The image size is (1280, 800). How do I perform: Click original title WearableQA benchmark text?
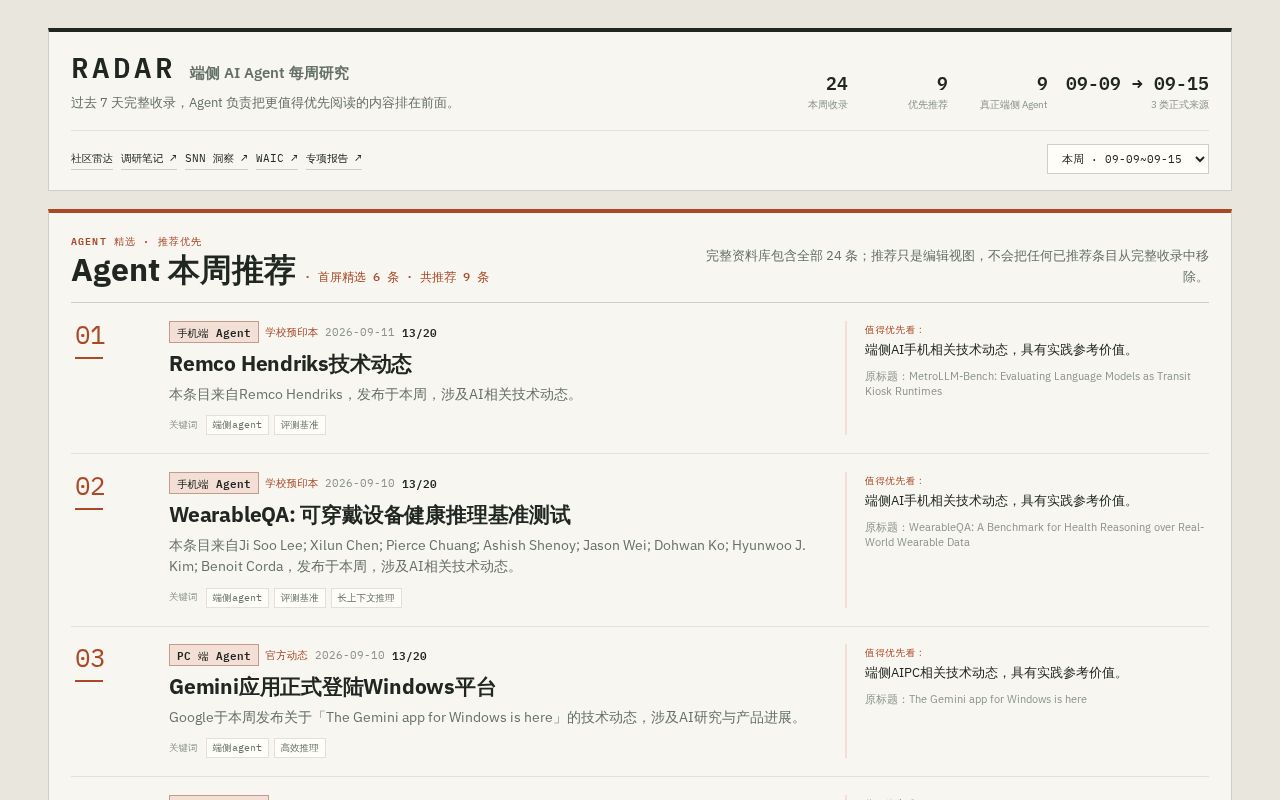tap(1034, 534)
